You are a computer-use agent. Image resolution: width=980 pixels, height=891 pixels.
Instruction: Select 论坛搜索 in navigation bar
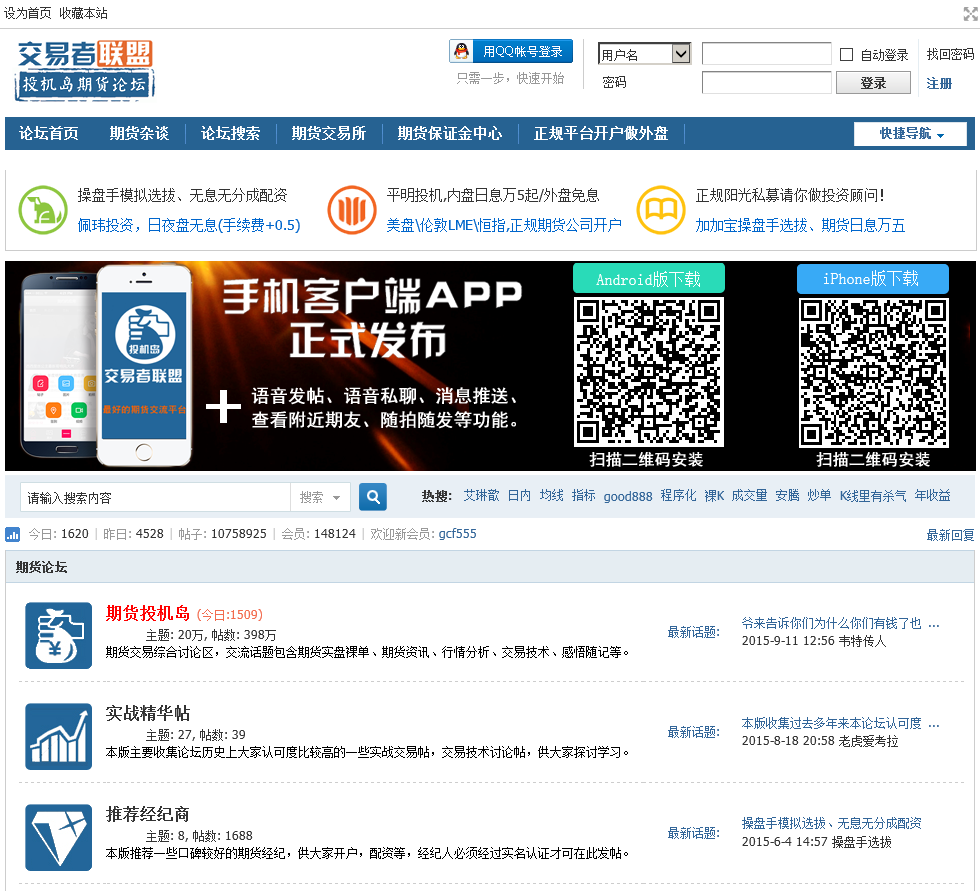(230, 133)
